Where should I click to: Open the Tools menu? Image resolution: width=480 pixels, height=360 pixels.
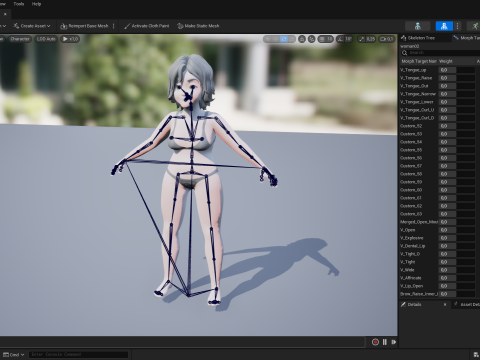point(19,4)
